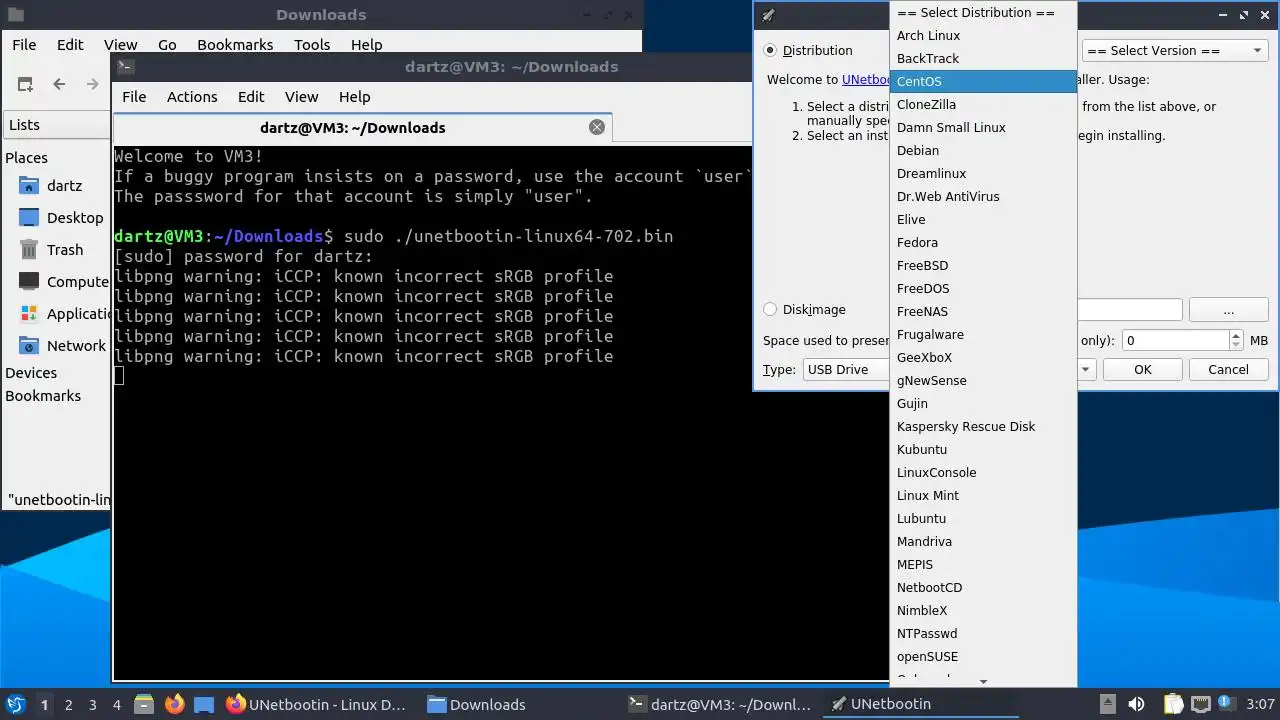
Task: Launch Firefox from taskbar quick launch
Action: click(x=174, y=704)
